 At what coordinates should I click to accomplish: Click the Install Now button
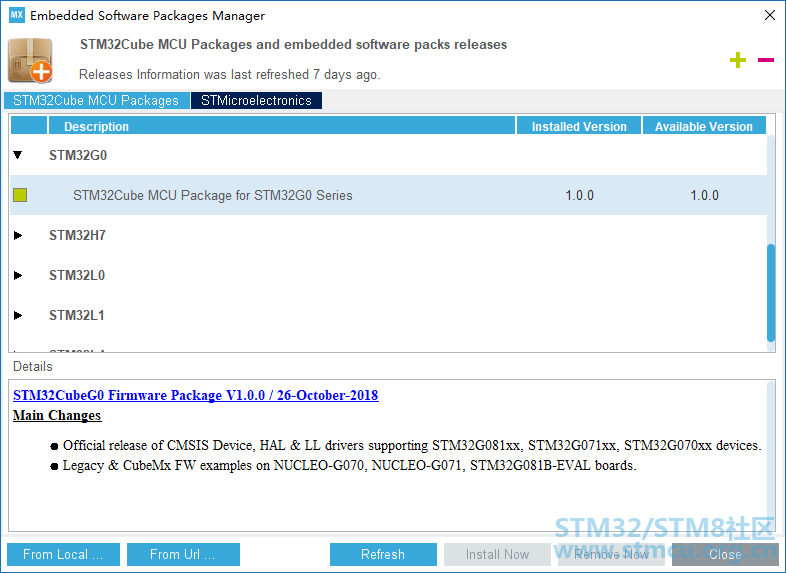(x=497, y=554)
